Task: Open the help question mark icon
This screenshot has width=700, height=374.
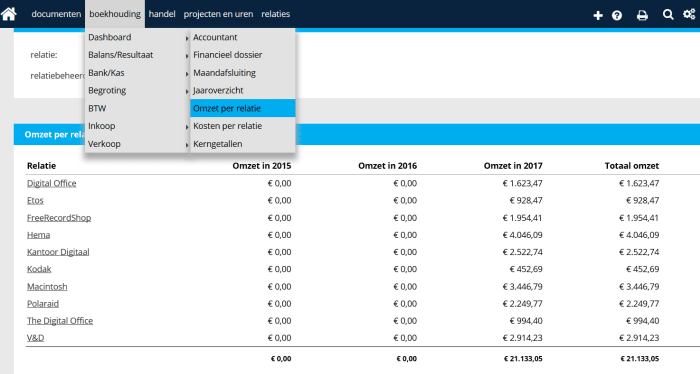Action: point(617,16)
